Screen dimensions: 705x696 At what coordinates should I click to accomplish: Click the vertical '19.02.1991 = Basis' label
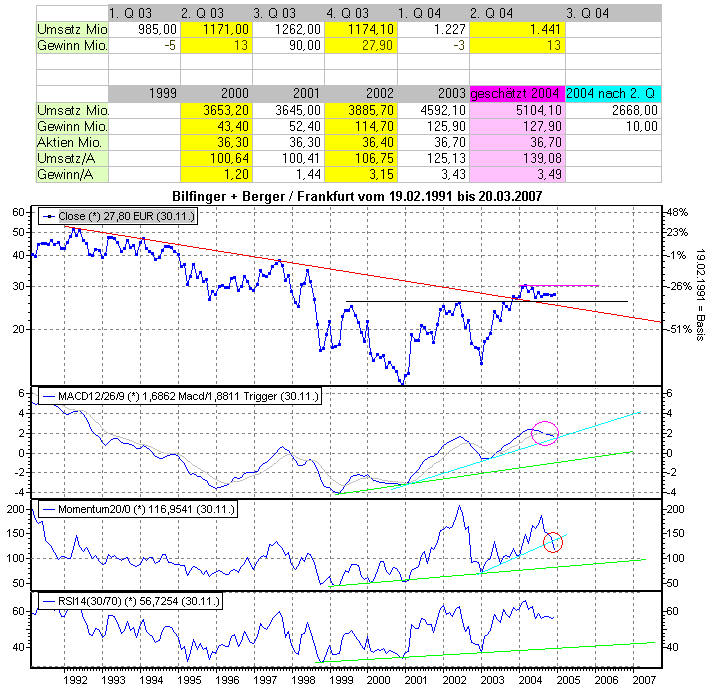(699, 295)
